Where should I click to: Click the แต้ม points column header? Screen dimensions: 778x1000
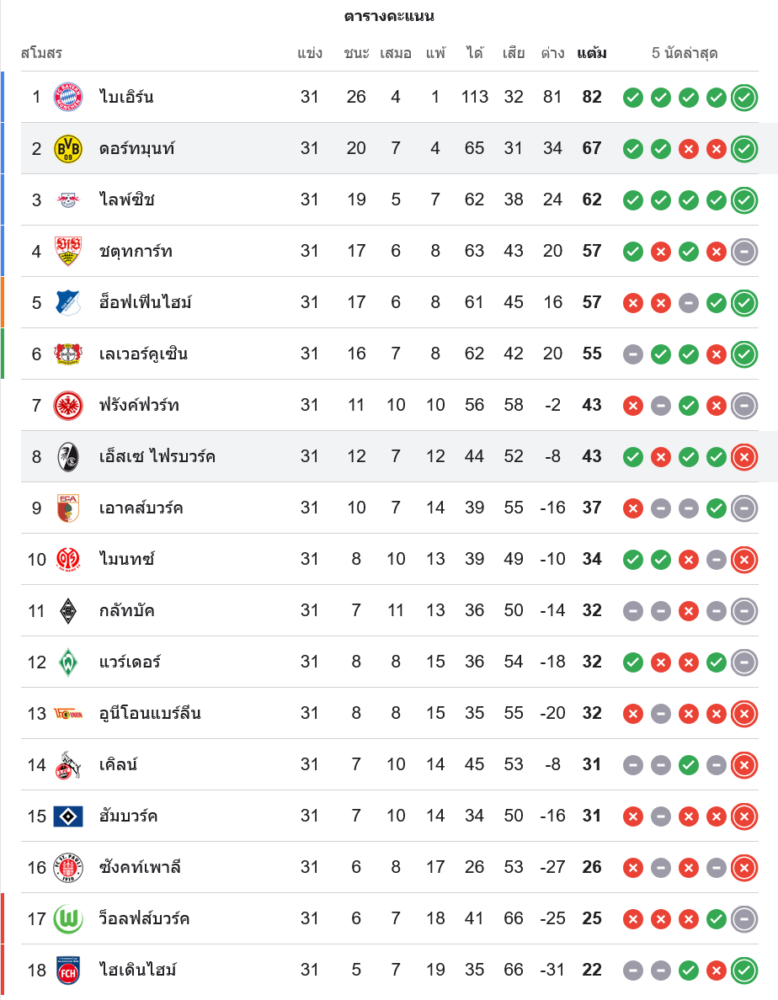(x=591, y=53)
